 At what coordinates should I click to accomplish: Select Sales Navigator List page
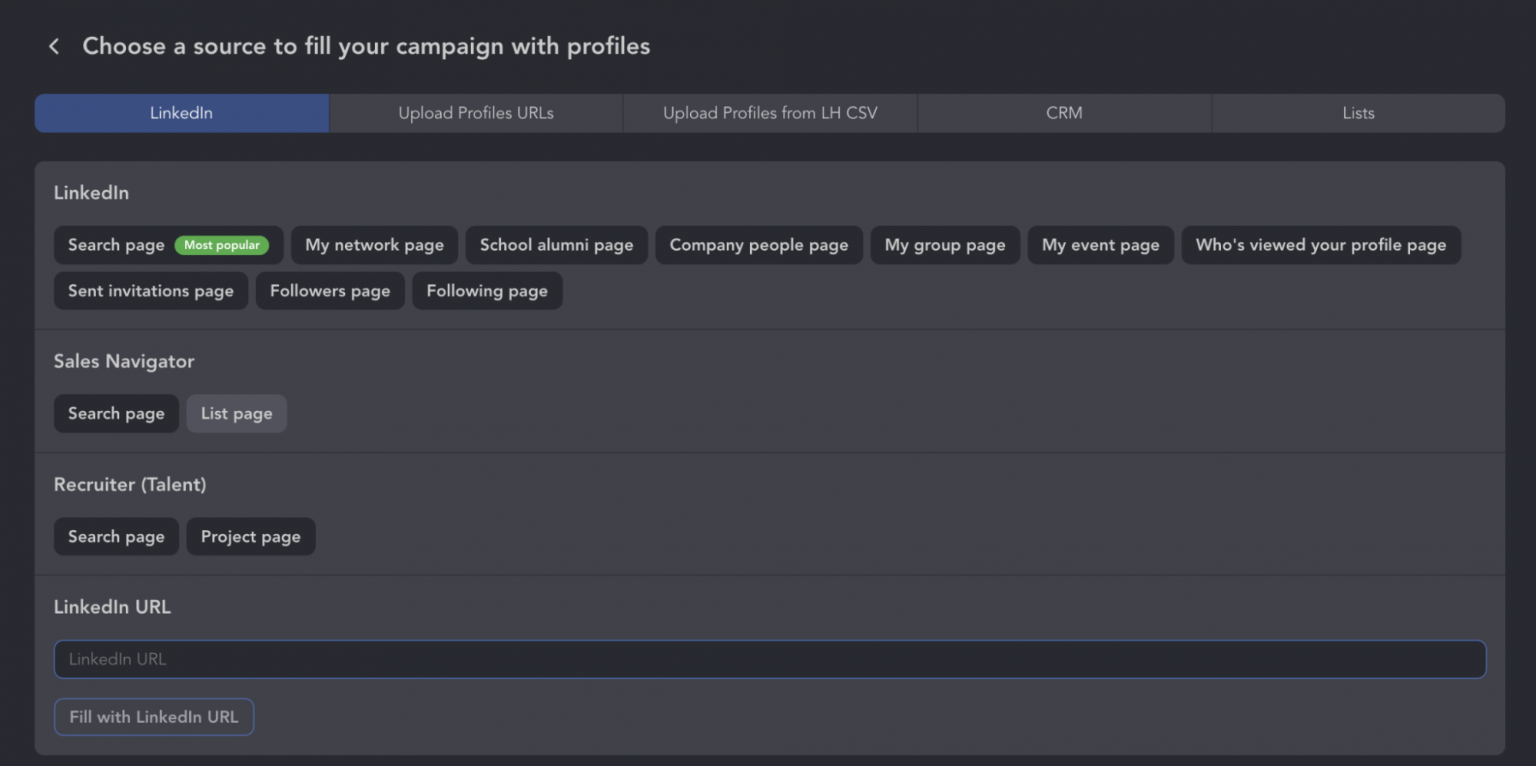pos(236,414)
